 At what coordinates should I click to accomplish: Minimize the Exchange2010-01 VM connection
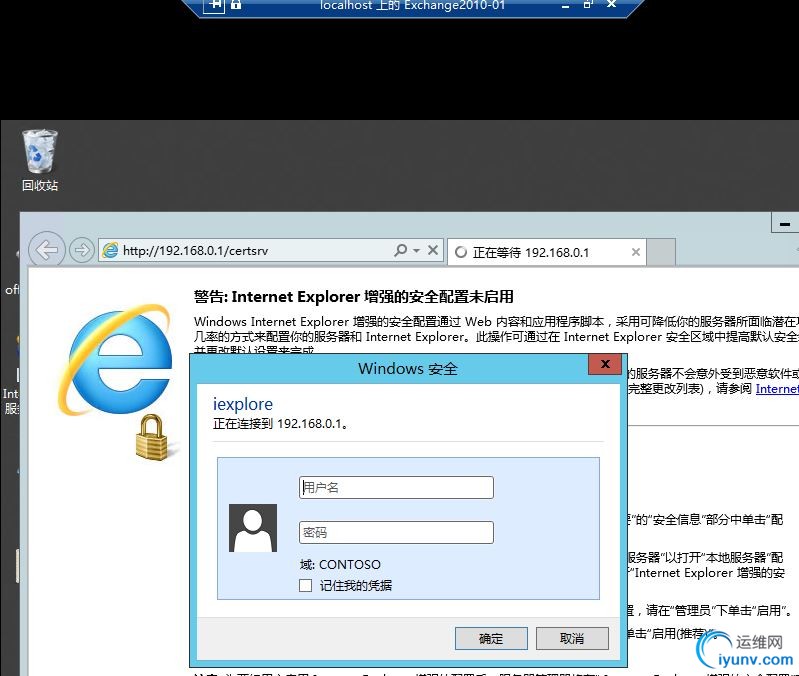tap(565, 6)
